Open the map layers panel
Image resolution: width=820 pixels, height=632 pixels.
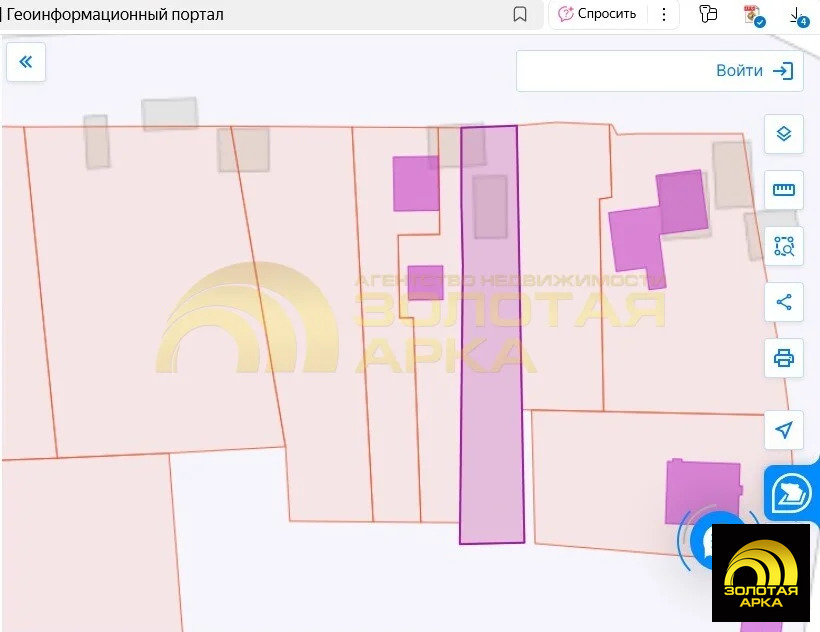coord(783,133)
